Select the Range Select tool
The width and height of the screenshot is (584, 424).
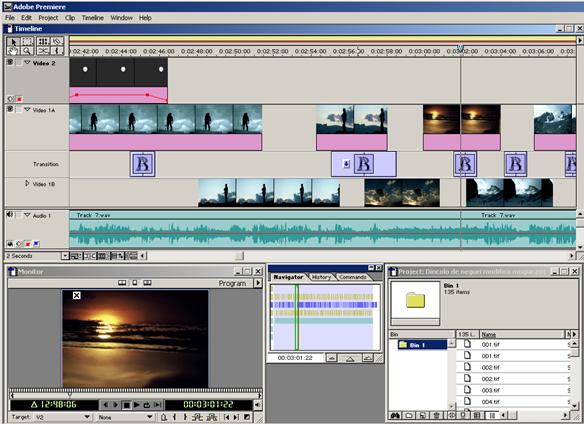click(x=27, y=42)
